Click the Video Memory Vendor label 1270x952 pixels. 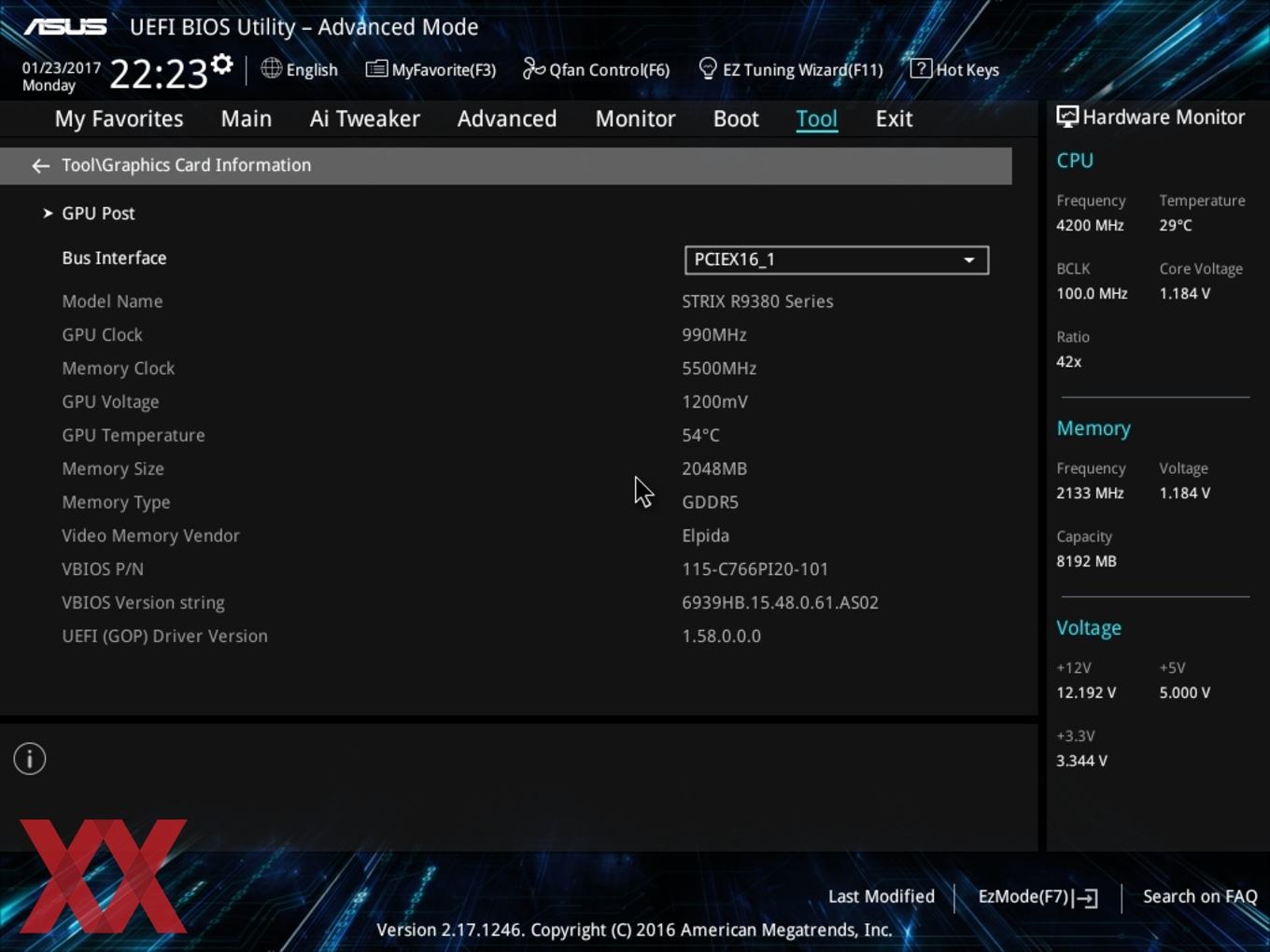click(x=151, y=536)
